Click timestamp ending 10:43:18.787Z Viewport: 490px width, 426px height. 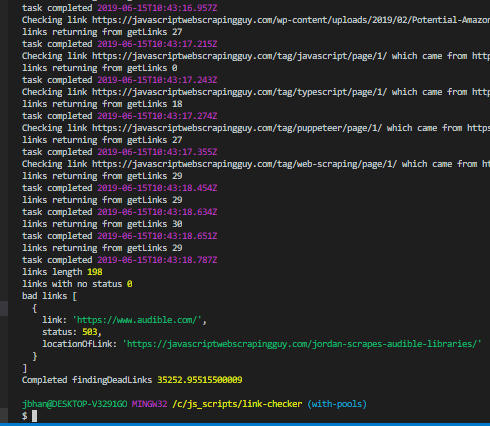(157, 260)
